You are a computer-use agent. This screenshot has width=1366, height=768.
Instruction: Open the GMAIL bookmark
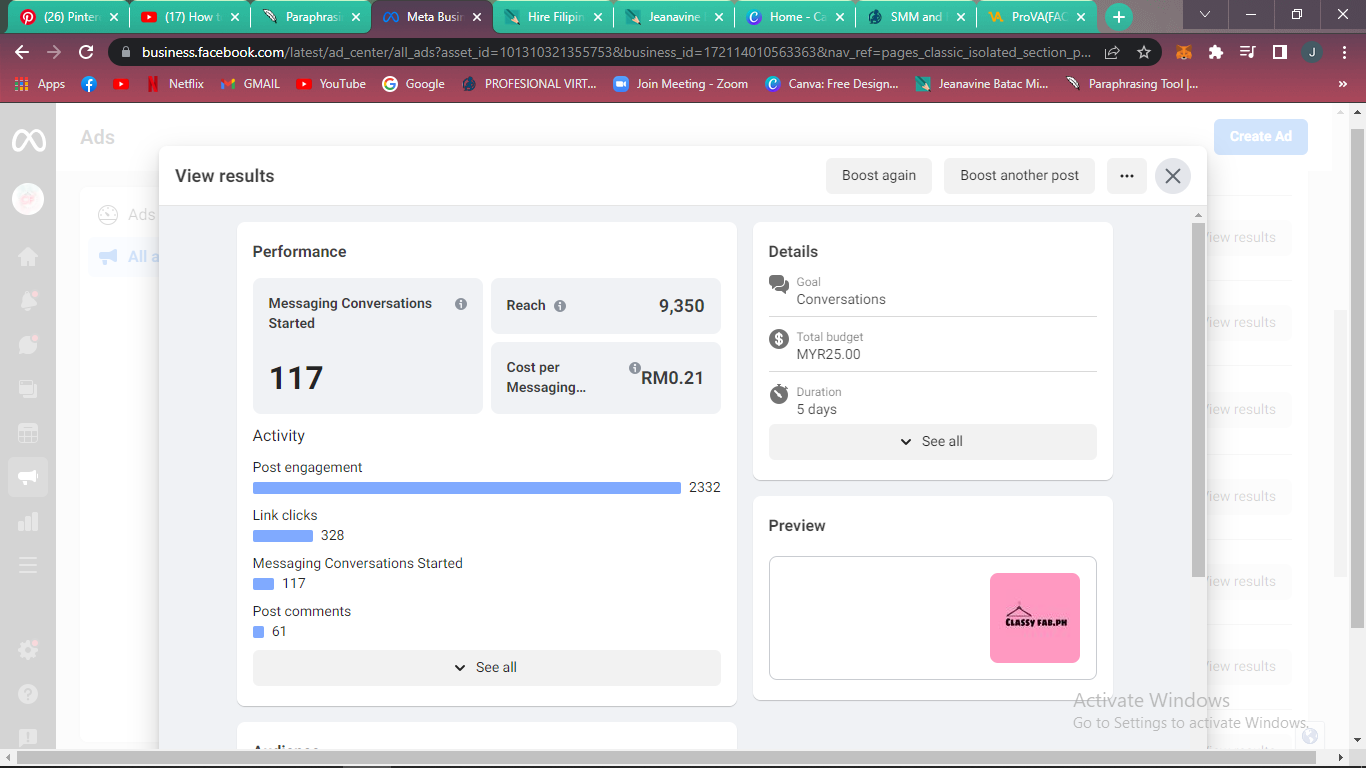(x=251, y=84)
